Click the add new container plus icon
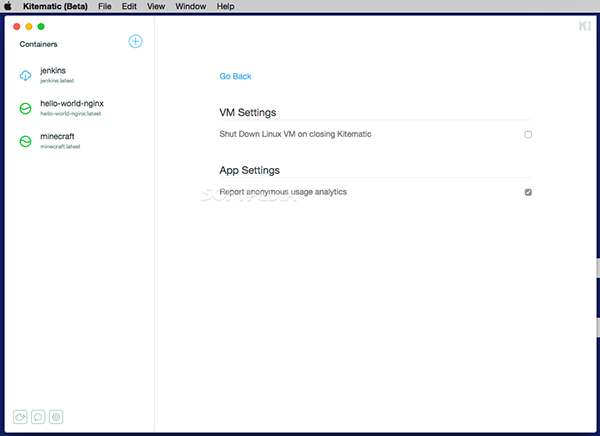The width and height of the screenshot is (600, 436). [136, 41]
